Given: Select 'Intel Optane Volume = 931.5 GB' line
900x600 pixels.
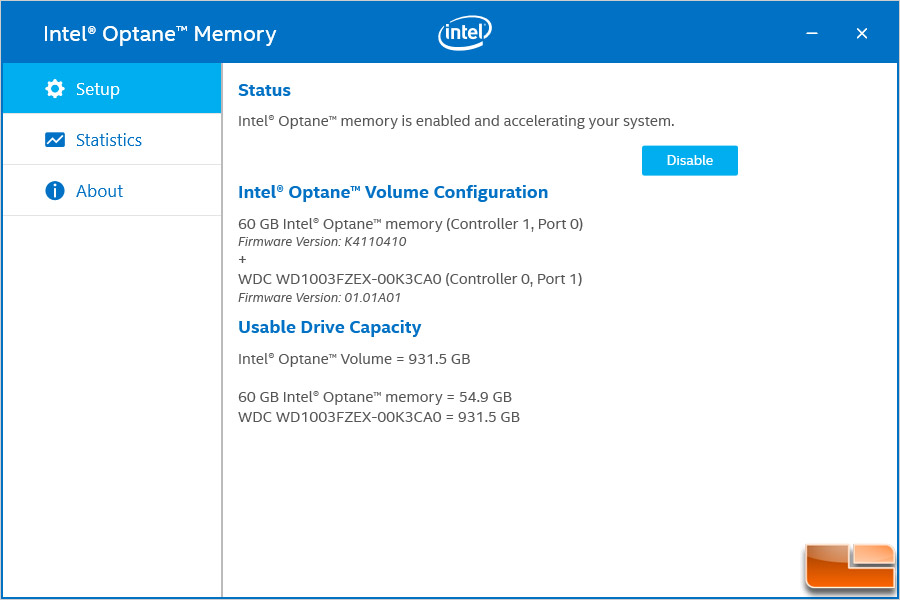Looking at the screenshot, I should [x=354, y=359].
